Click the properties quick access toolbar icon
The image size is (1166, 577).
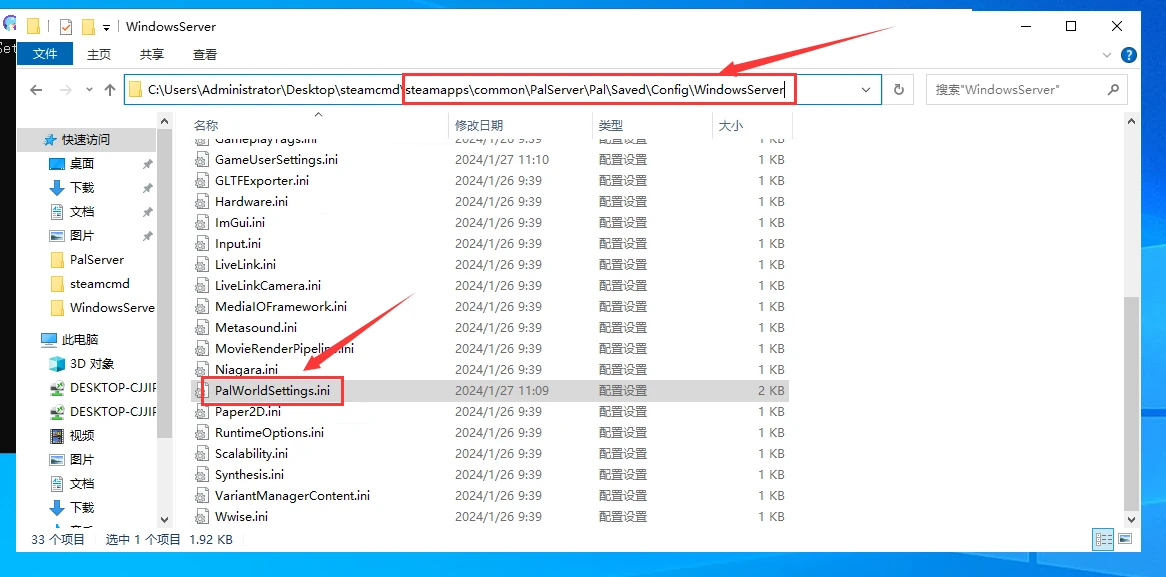pyautogui.click(x=65, y=27)
